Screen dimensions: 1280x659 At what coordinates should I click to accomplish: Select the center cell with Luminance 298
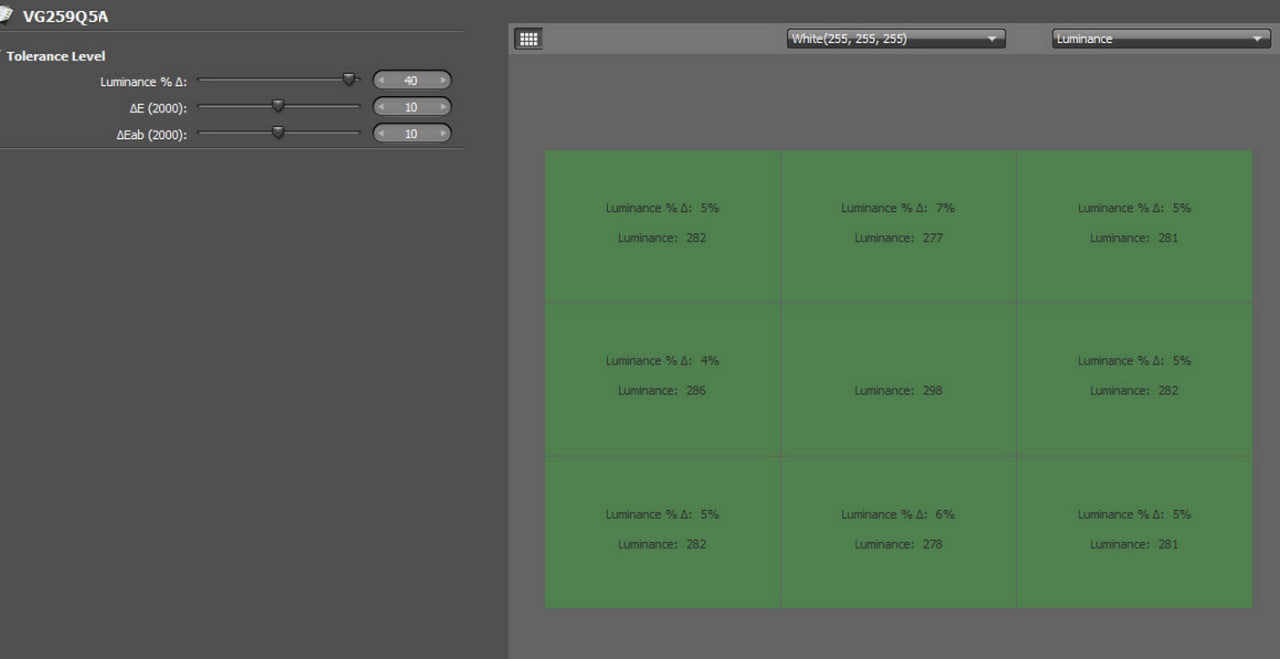(x=898, y=380)
